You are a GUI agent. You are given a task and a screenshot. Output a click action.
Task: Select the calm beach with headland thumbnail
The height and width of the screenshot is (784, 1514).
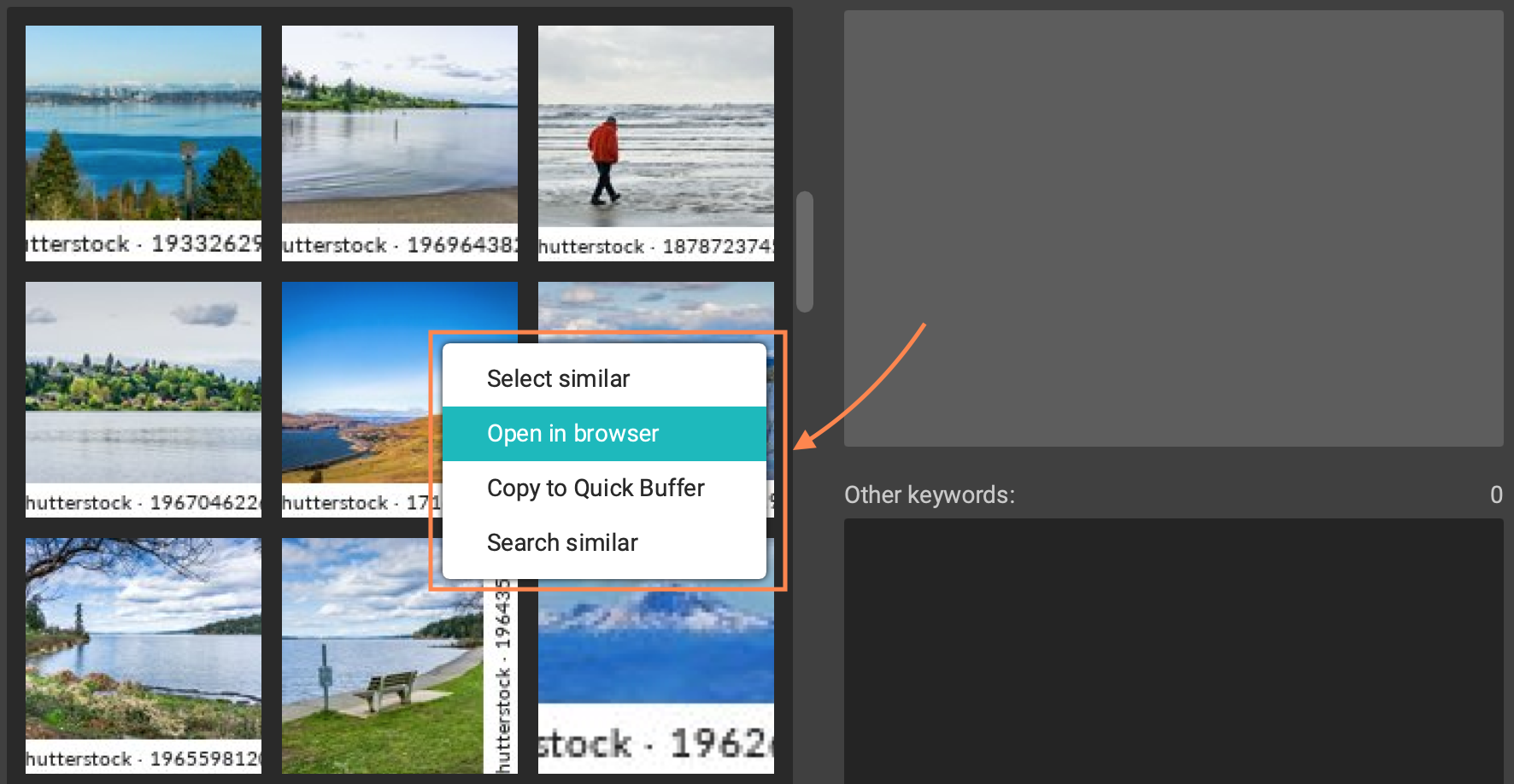tap(399, 124)
